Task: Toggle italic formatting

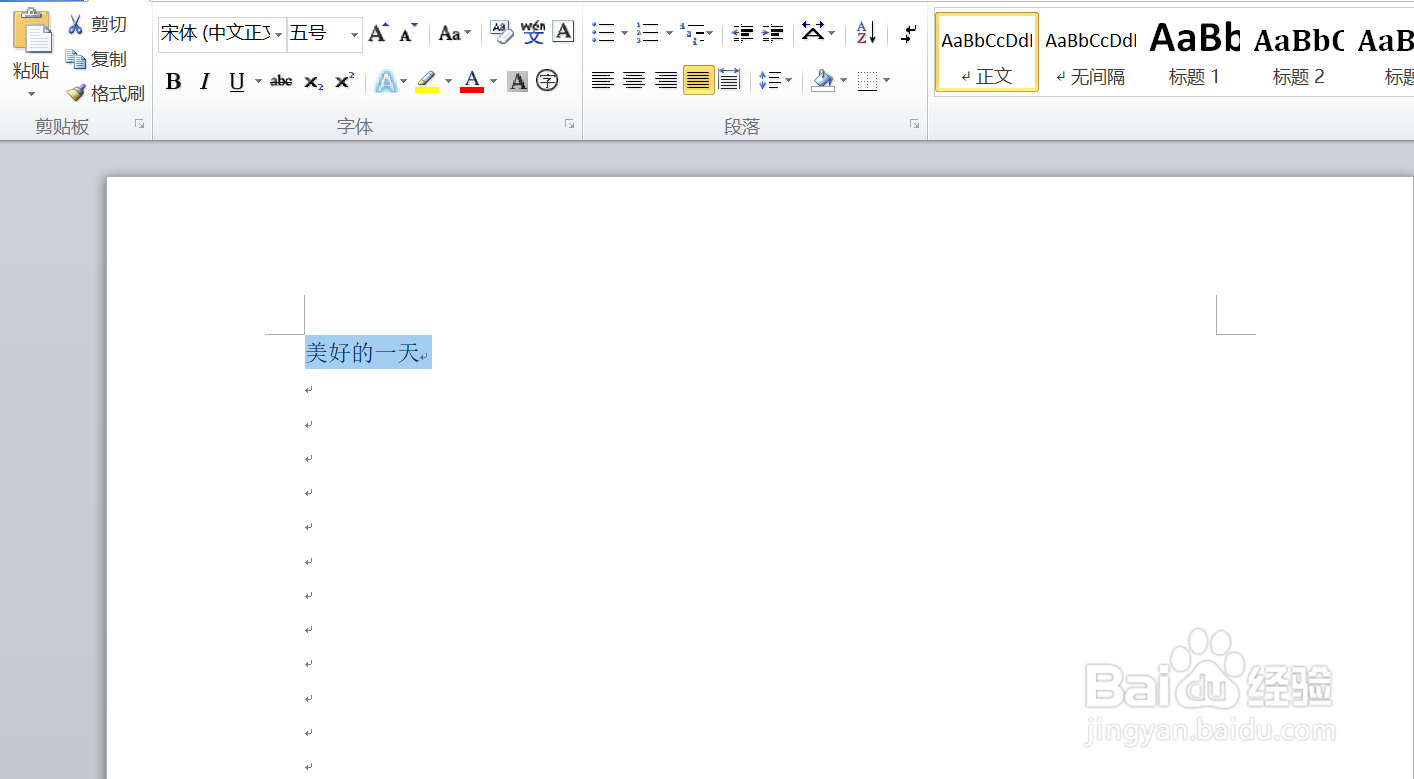Action: [204, 81]
